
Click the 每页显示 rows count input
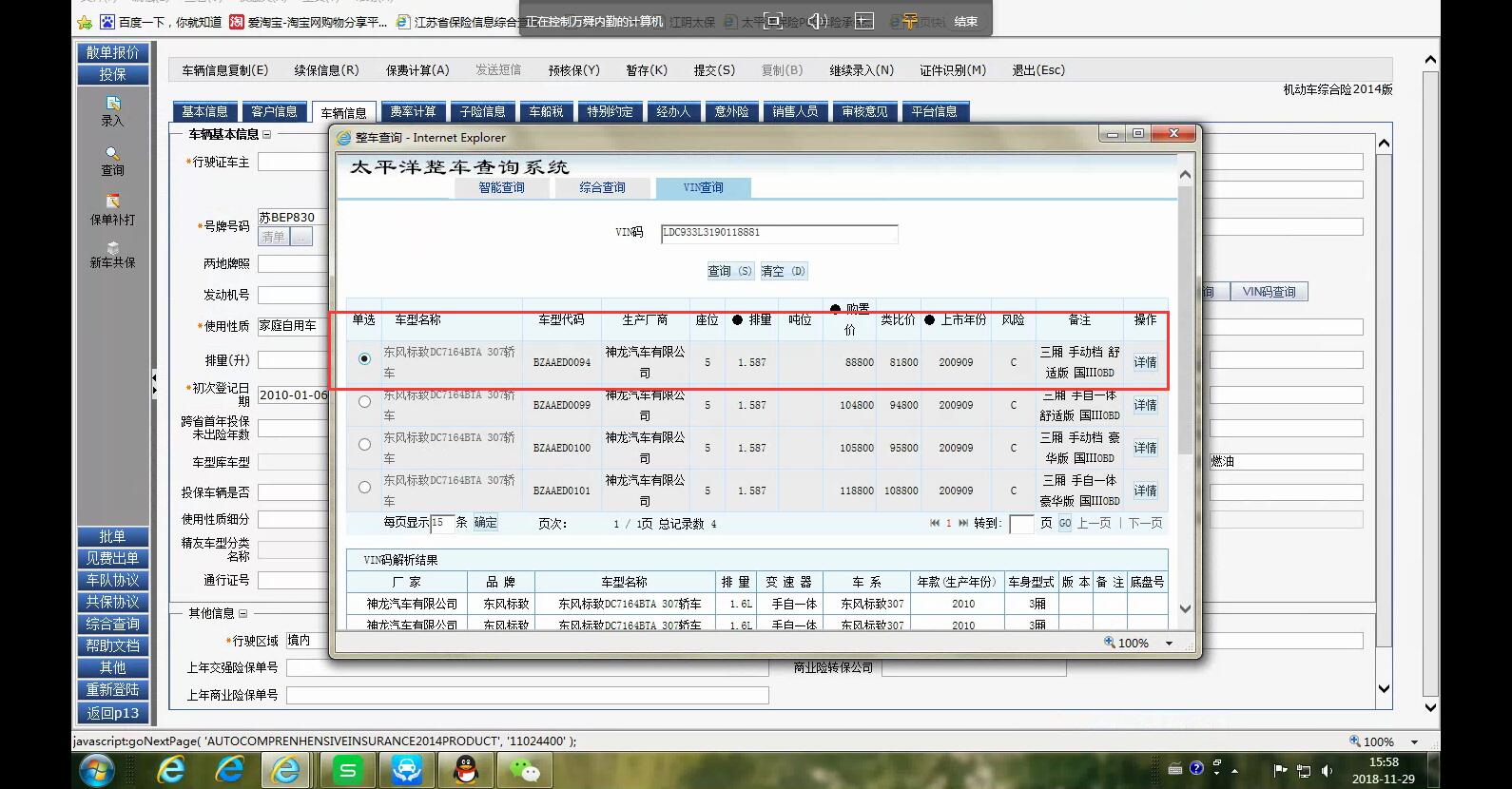(442, 523)
